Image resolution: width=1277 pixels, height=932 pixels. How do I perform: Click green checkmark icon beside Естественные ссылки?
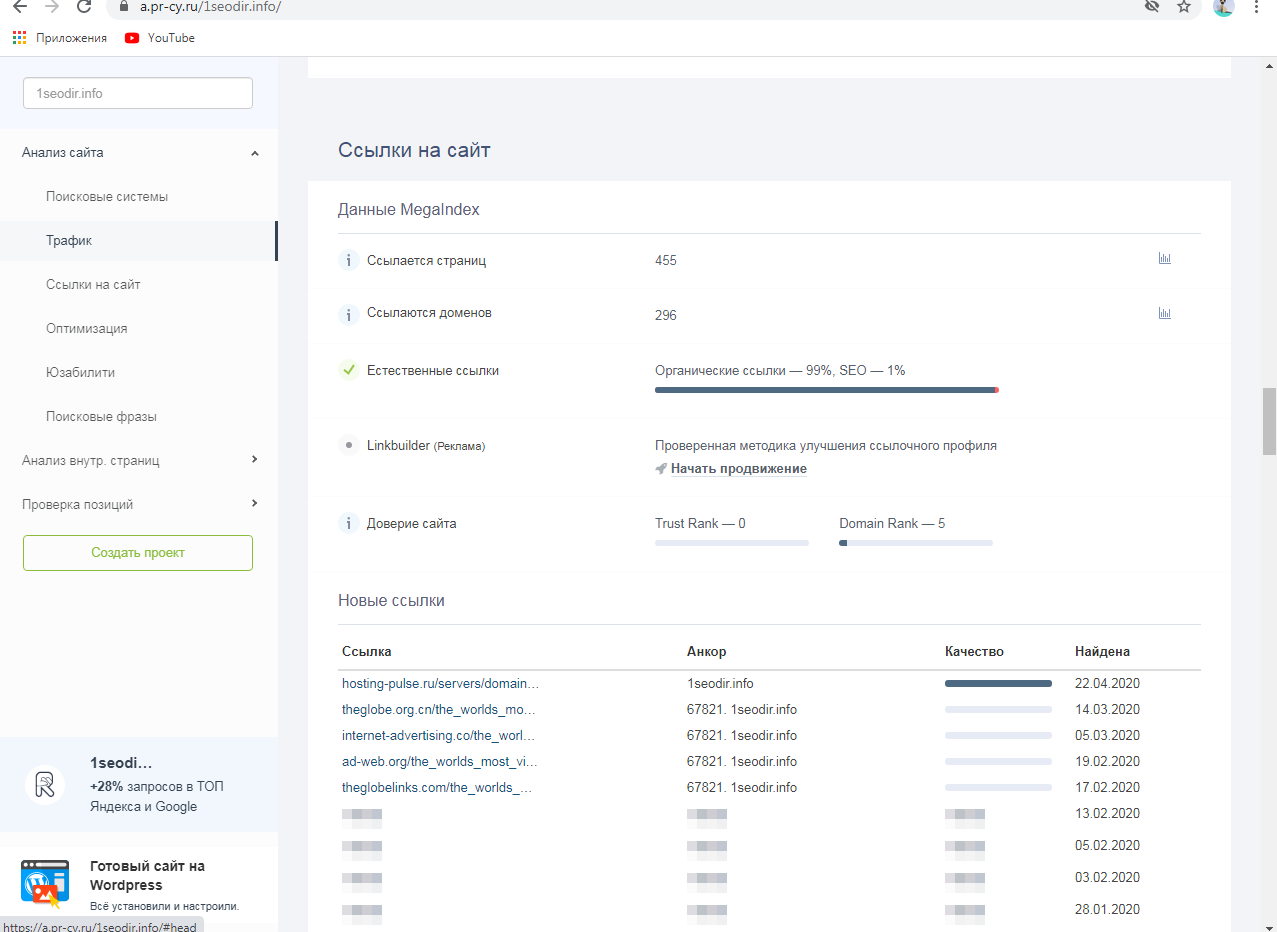coord(348,371)
